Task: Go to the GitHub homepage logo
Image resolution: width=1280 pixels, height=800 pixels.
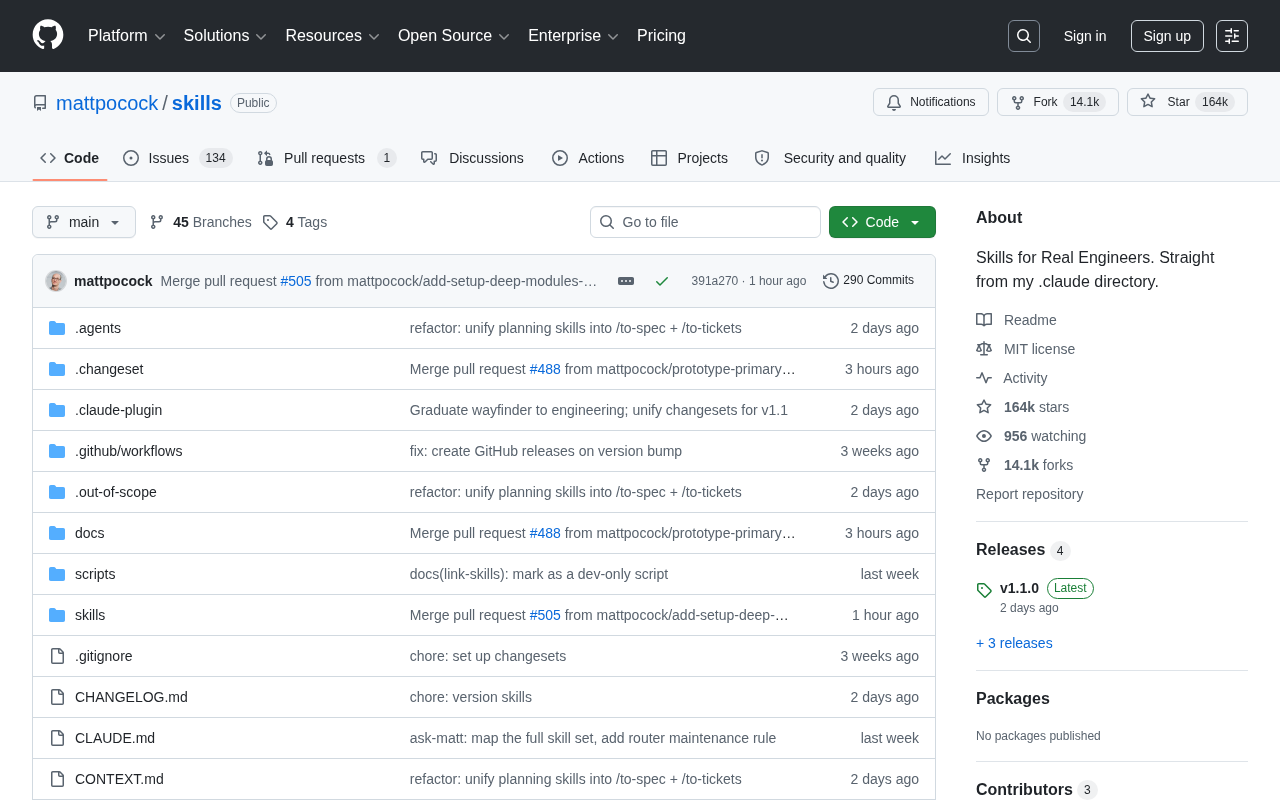Action: (48, 35)
